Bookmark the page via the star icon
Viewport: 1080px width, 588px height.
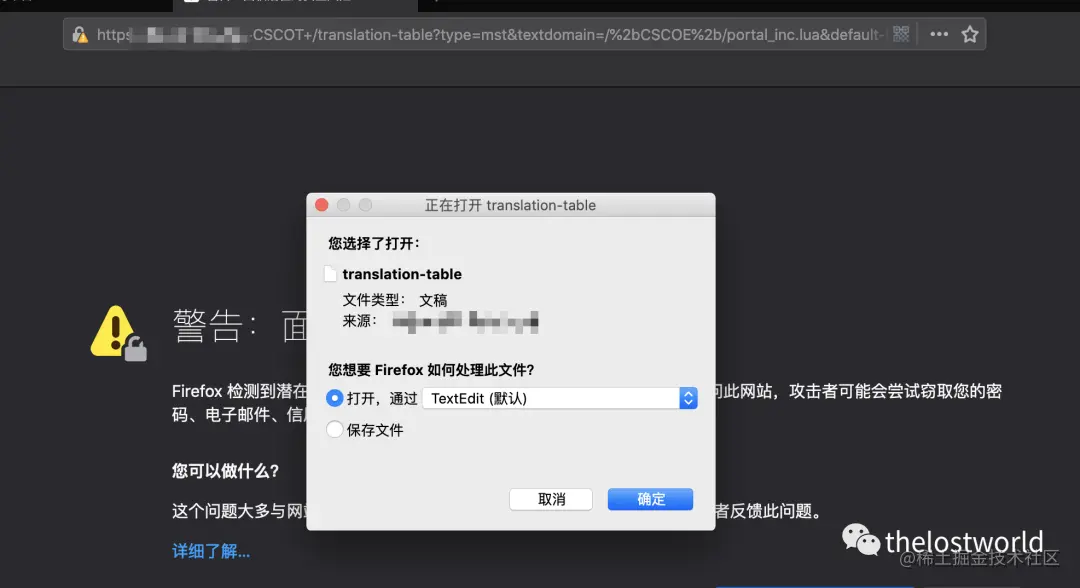coord(969,33)
